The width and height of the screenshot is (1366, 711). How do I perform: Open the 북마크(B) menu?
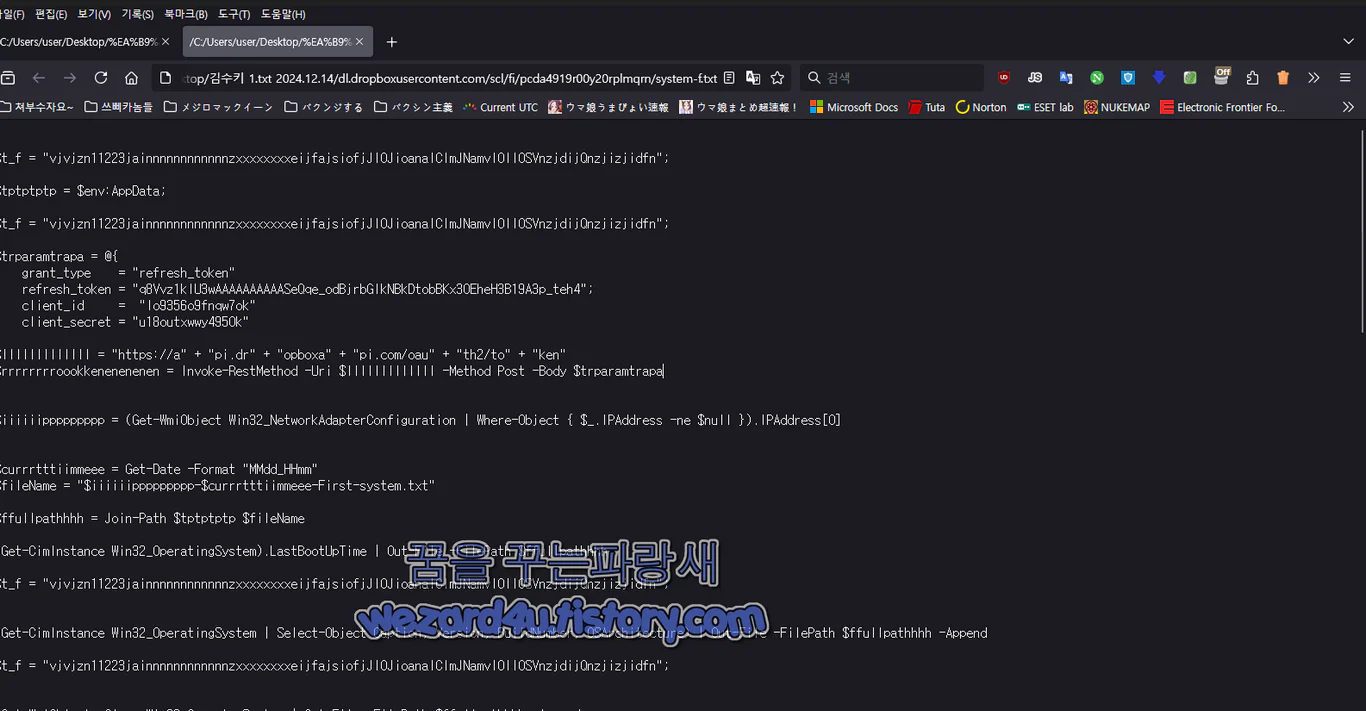point(186,14)
